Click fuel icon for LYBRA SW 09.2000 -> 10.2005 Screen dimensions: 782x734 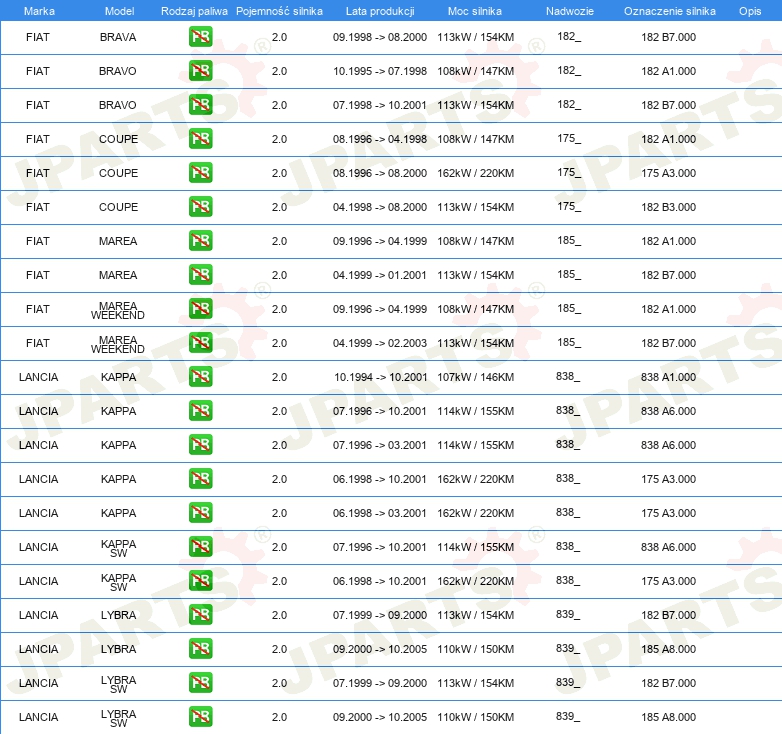(x=200, y=717)
